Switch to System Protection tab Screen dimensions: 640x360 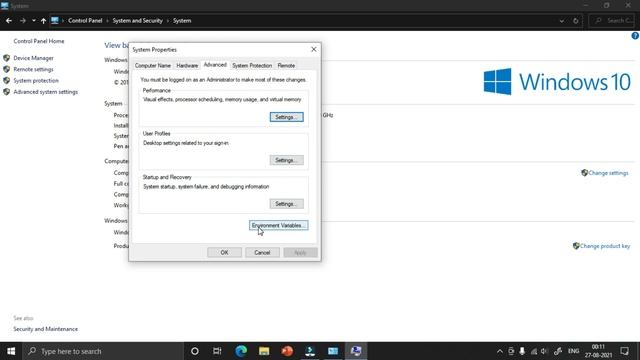[x=252, y=65]
